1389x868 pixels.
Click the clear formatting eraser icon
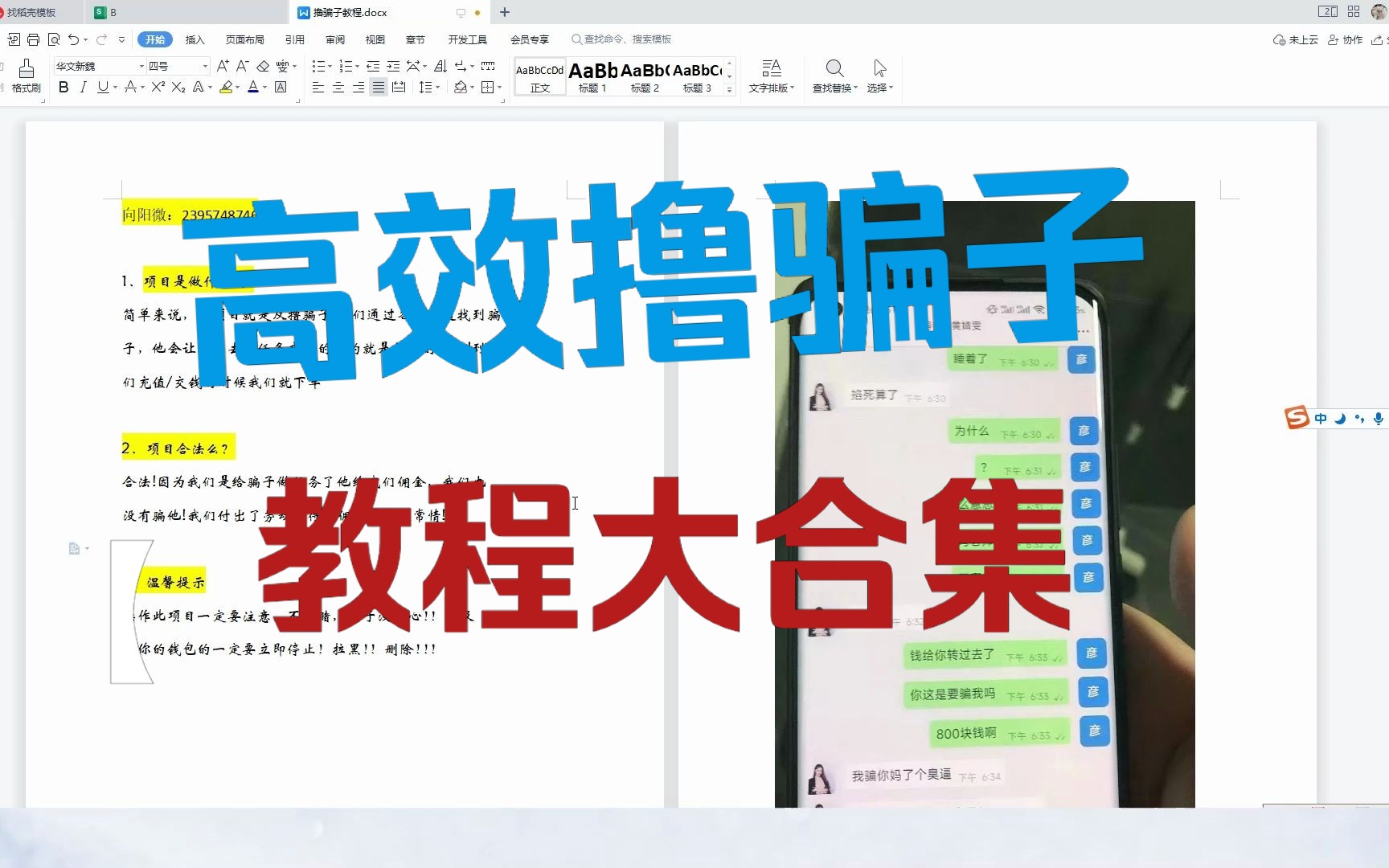point(263,66)
